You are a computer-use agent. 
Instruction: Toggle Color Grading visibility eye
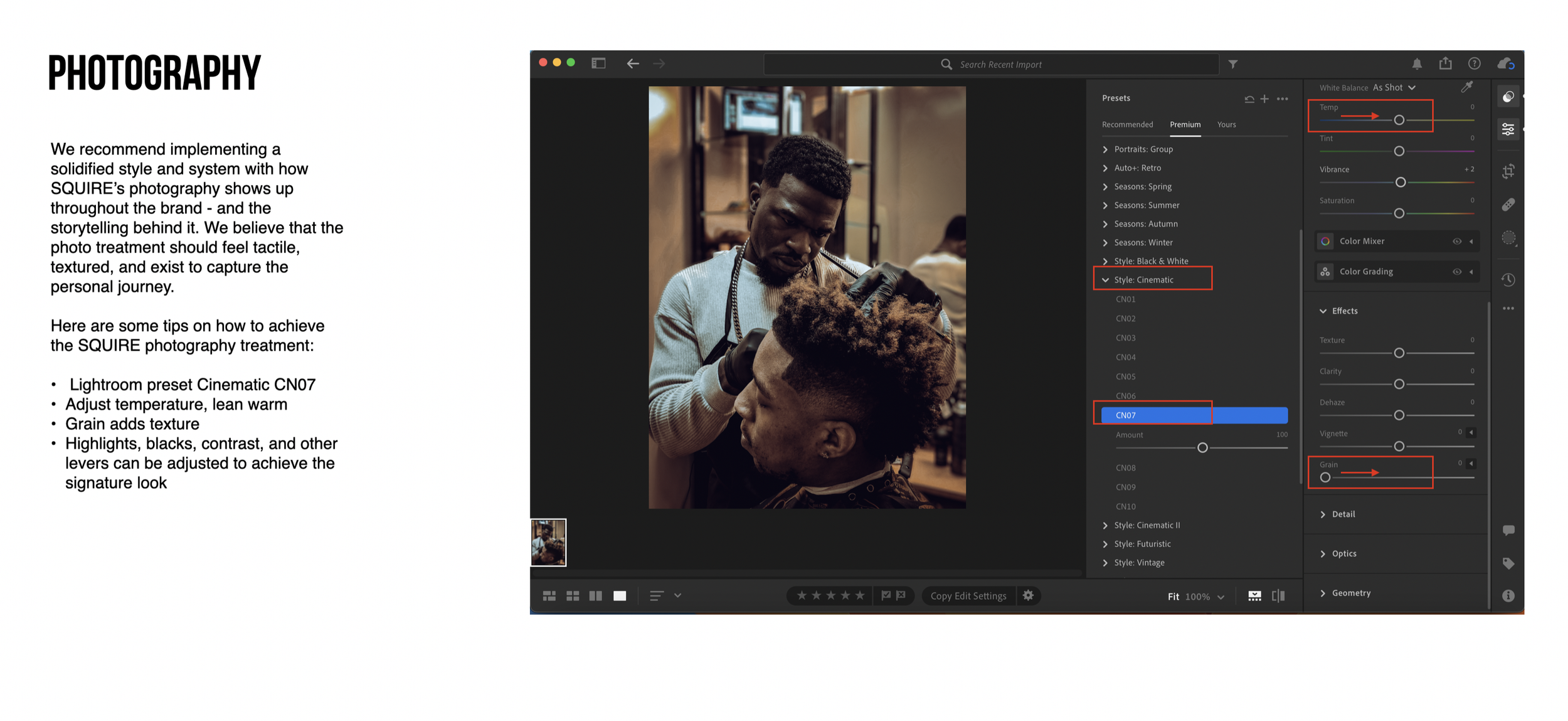click(x=1457, y=272)
